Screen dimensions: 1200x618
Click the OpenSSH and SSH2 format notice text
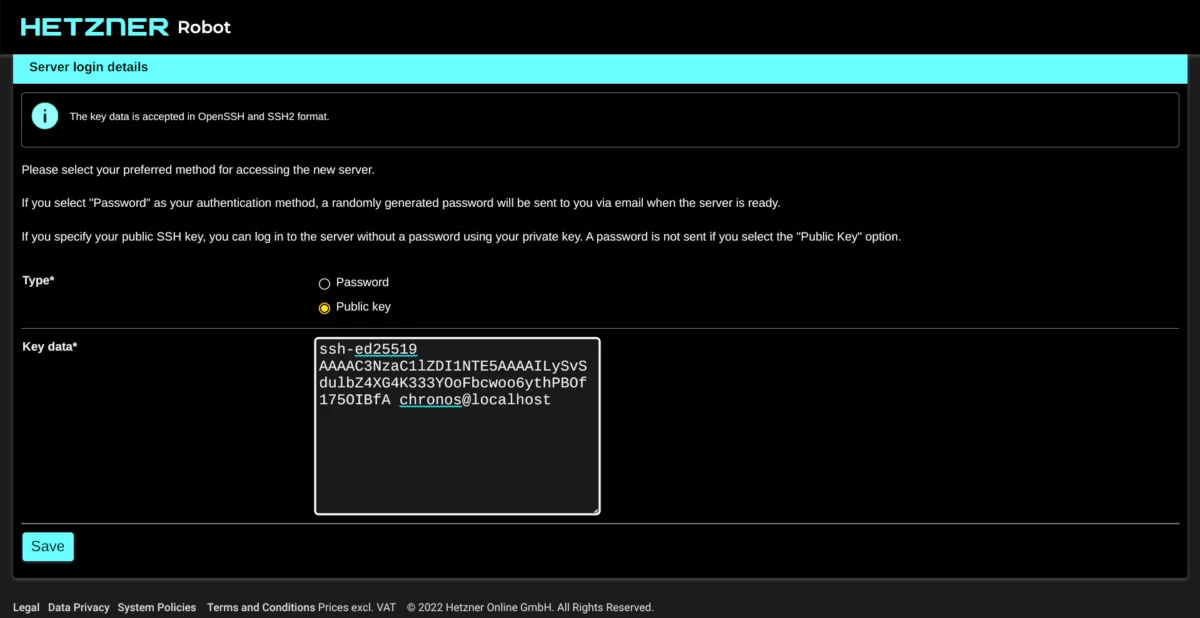point(199,117)
